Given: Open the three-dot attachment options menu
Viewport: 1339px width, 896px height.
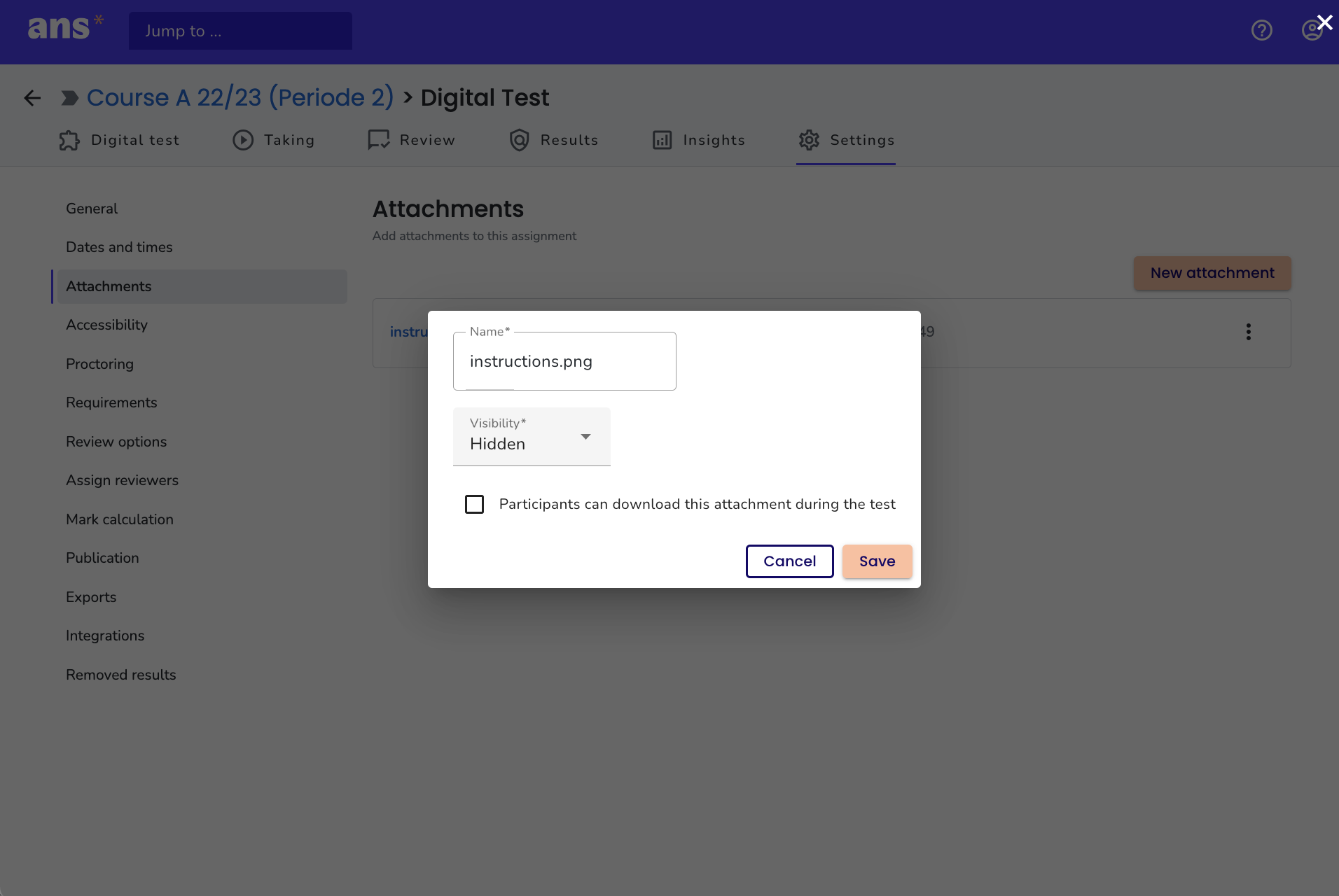Looking at the screenshot, I should click(1248, 332).
